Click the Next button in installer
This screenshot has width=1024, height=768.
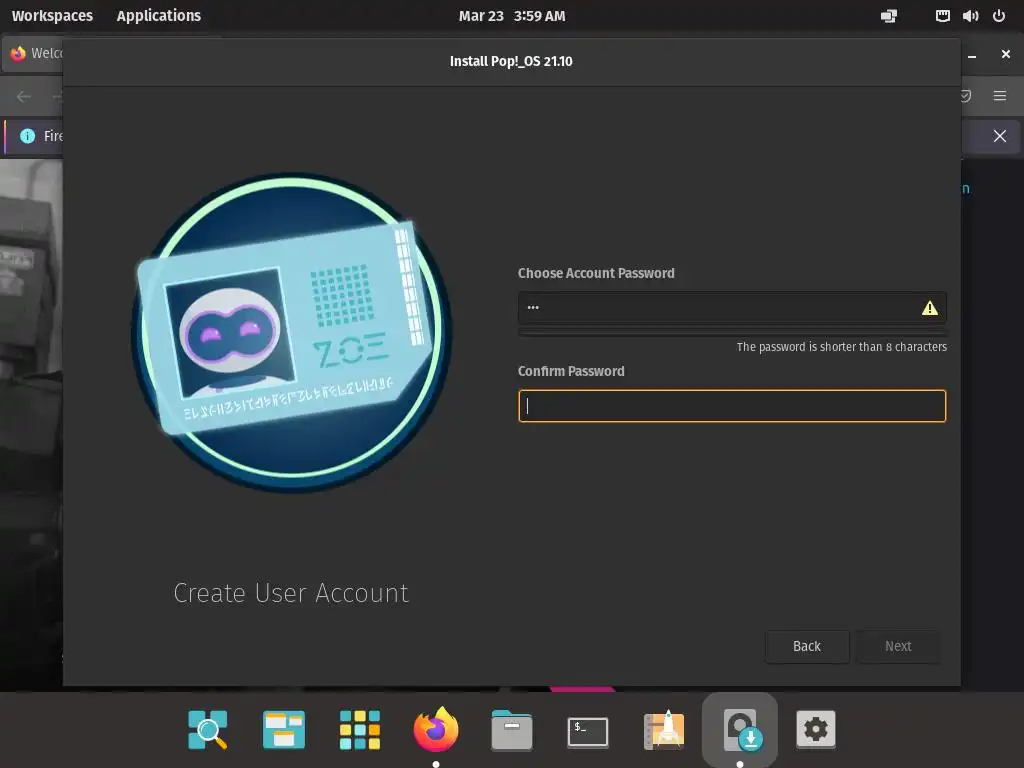898,646
